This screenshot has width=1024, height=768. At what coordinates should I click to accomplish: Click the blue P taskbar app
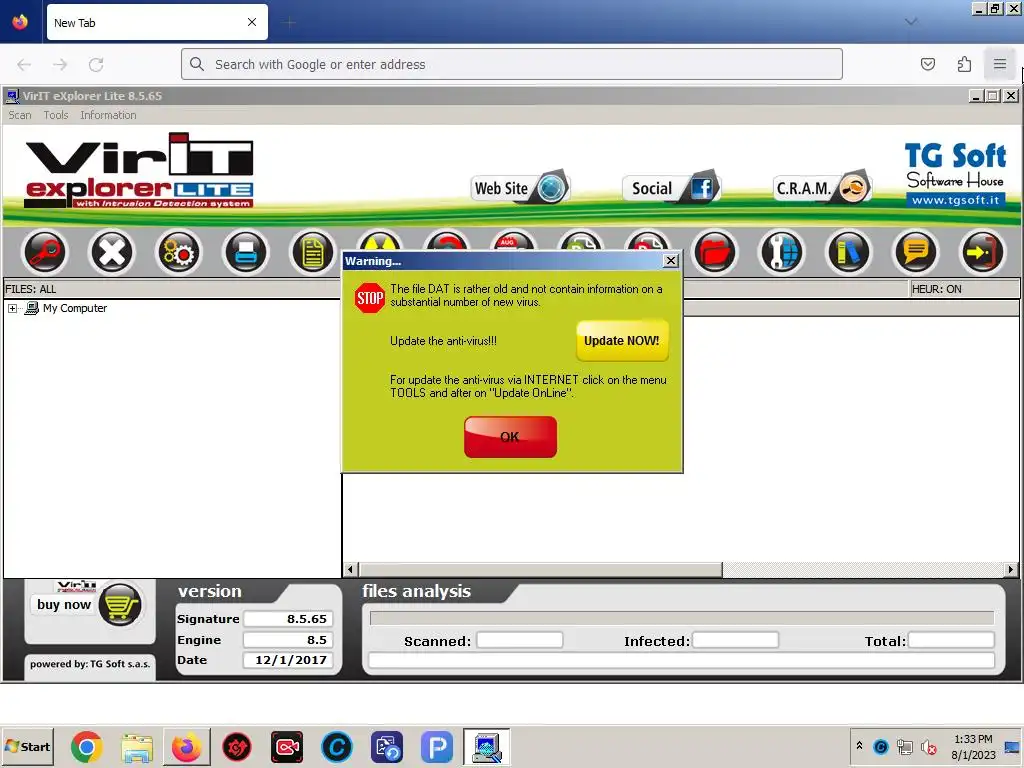437,747
